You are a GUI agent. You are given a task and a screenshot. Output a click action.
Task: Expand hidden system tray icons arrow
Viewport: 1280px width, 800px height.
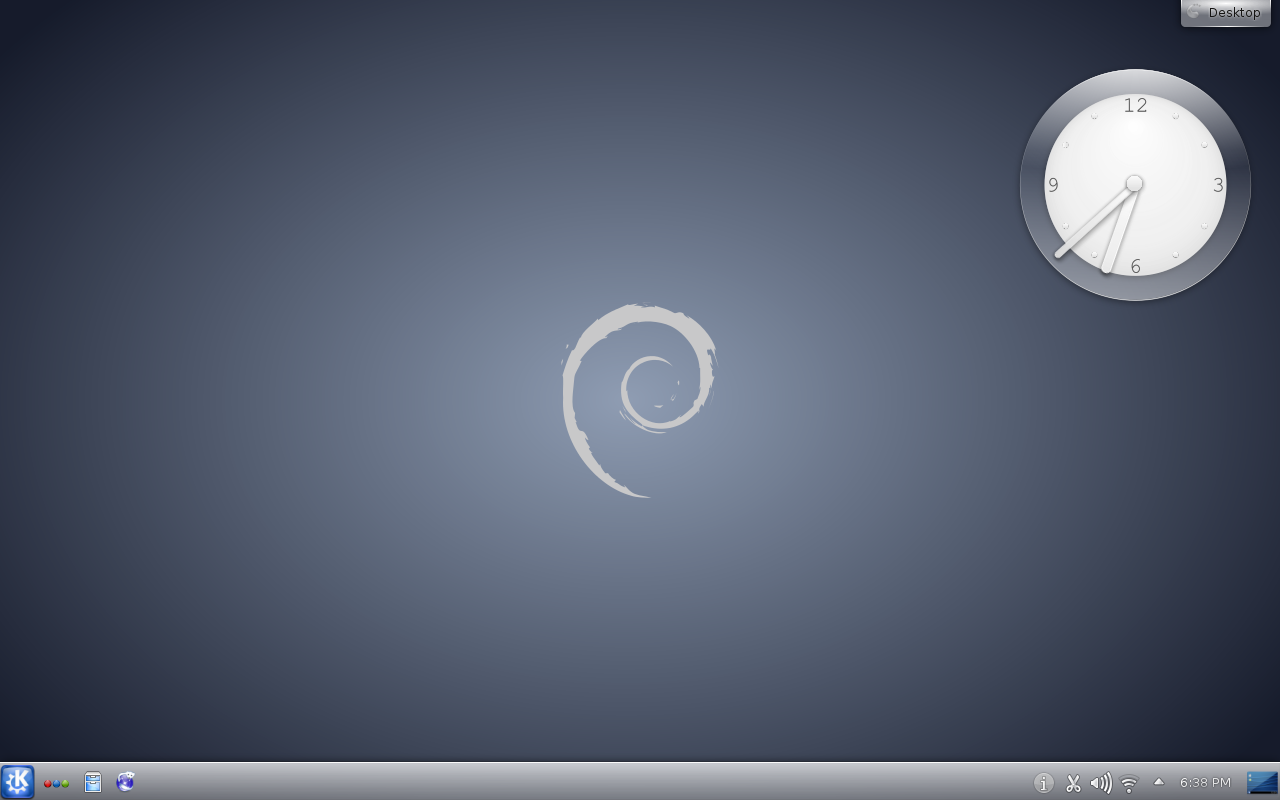(1159, 782)
